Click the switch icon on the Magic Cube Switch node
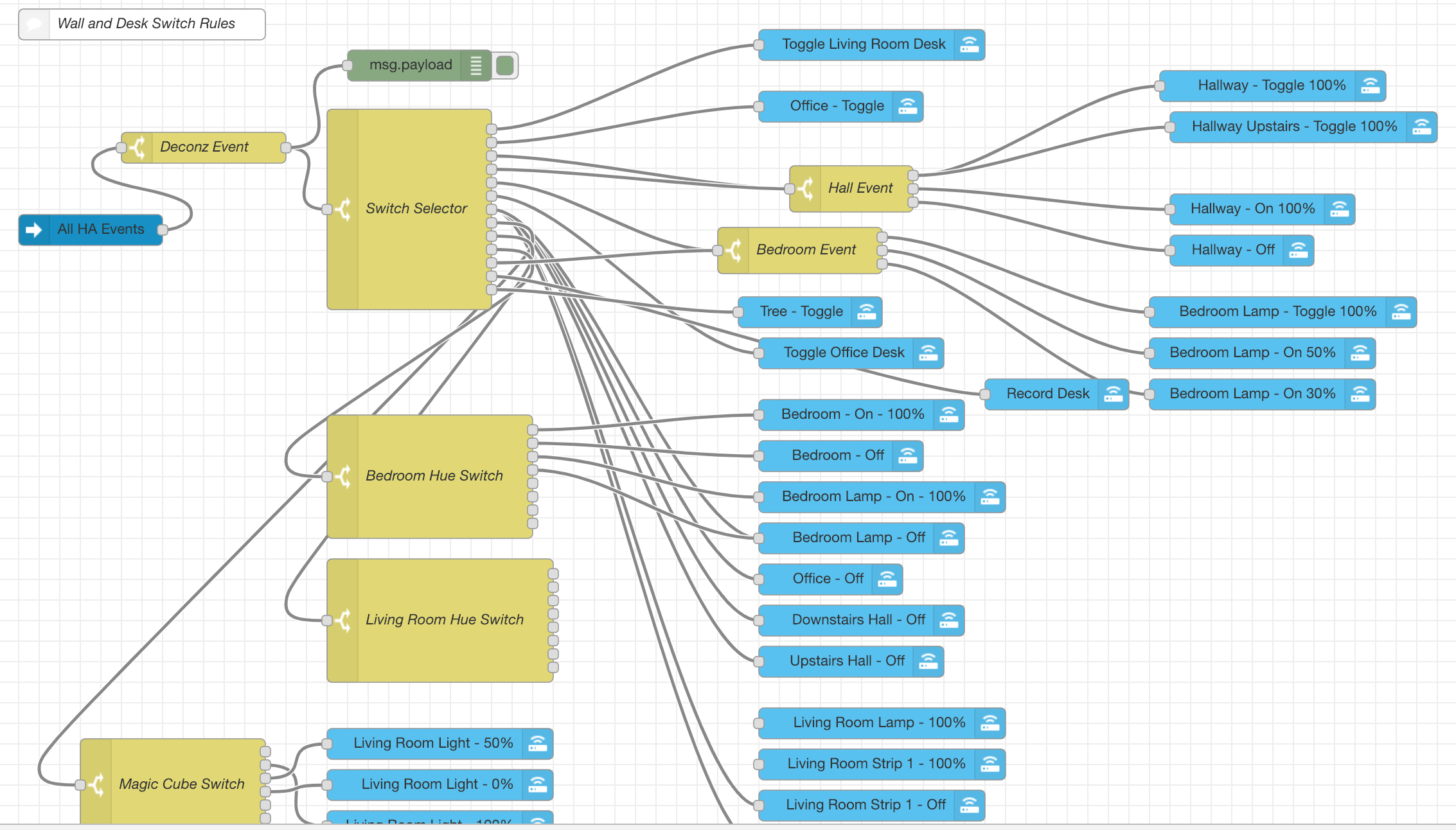 [97, 784]
